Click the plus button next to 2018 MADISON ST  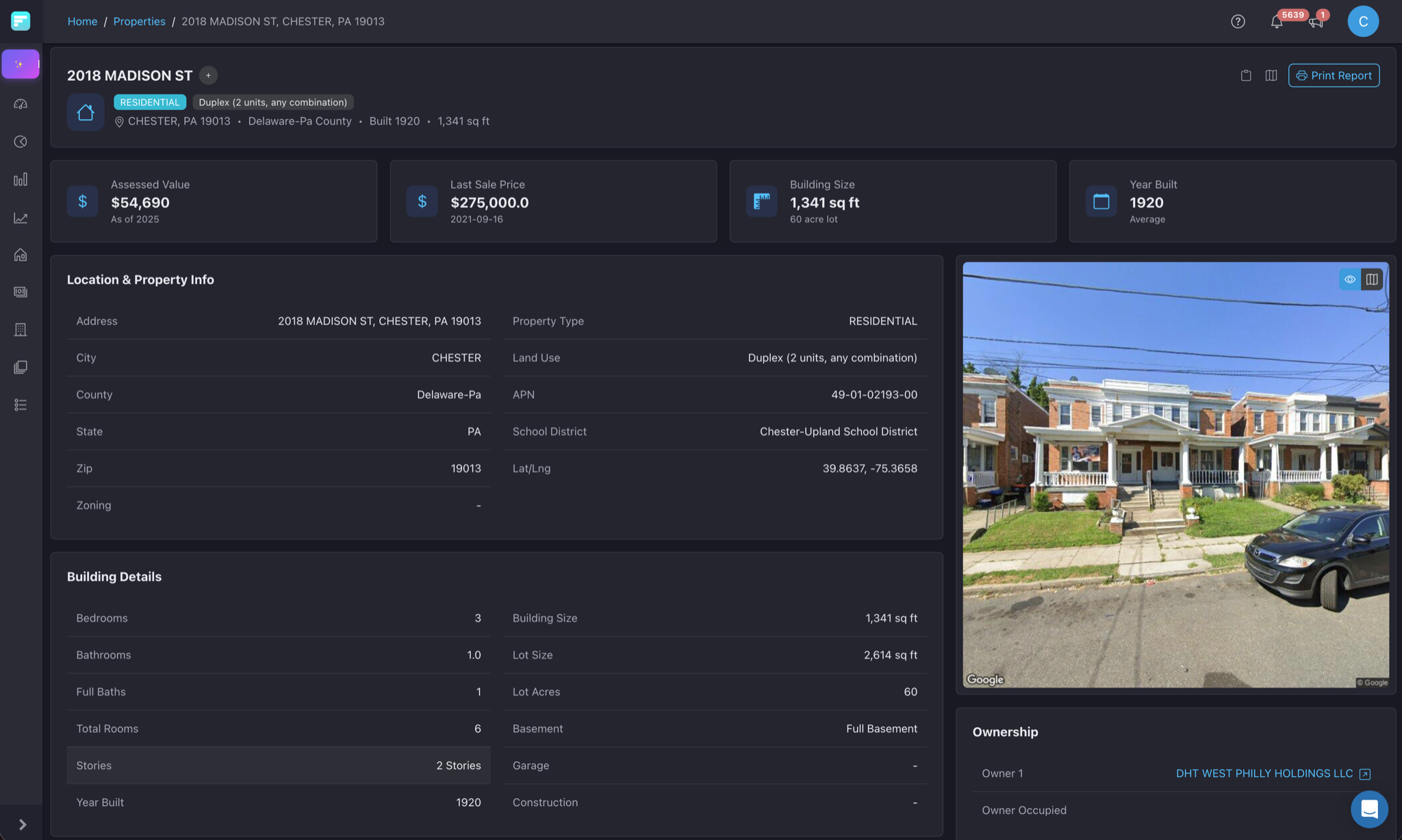[x=208, y=75]
